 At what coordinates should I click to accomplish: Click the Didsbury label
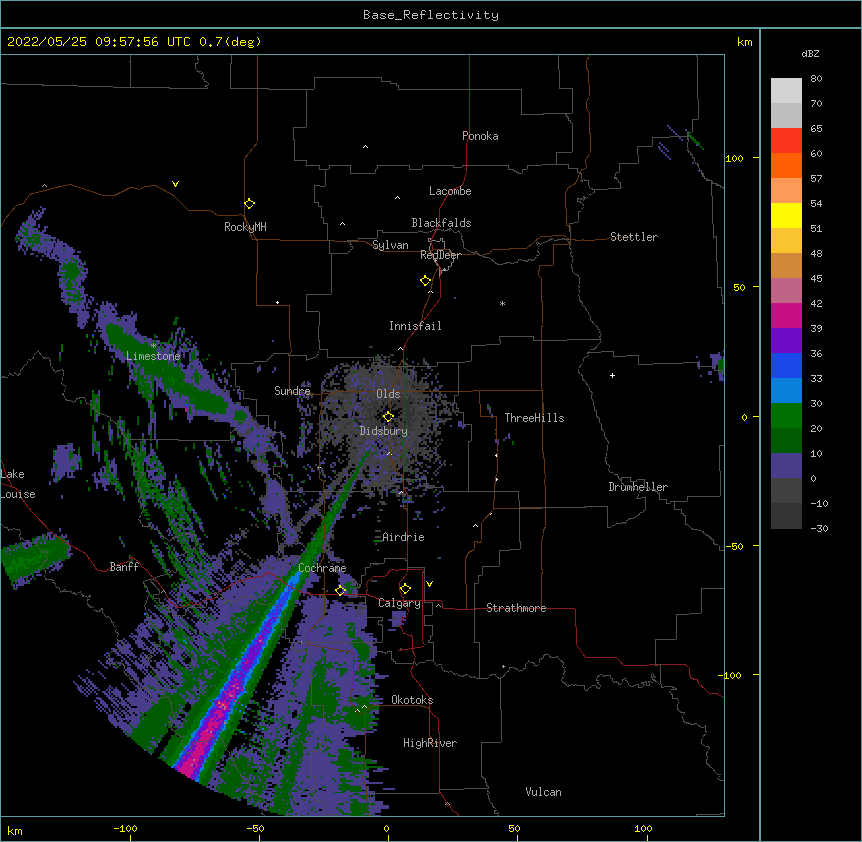(384, 431)
